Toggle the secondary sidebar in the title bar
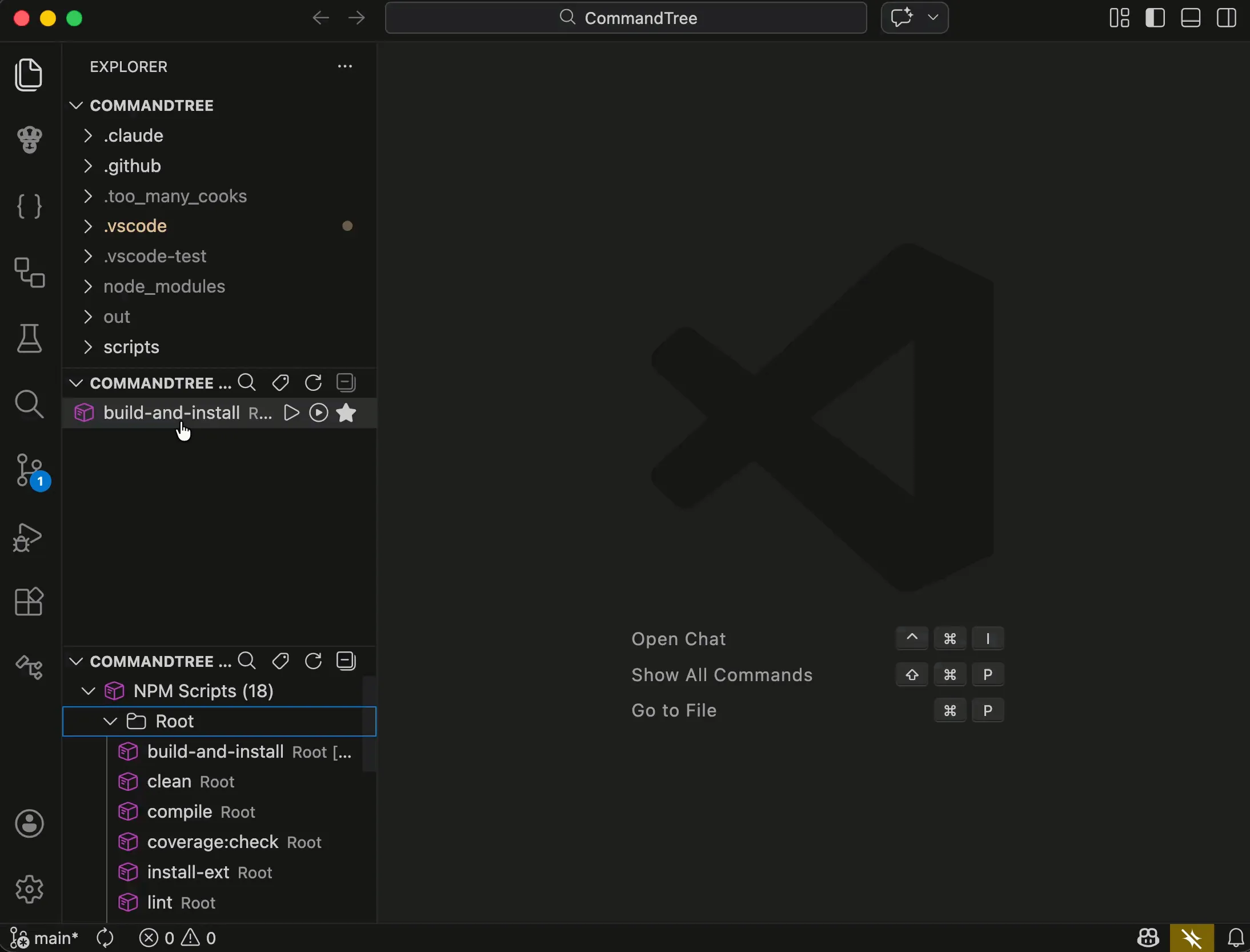The width and height of the screenshot is (1250, 952). (1226, 18)
